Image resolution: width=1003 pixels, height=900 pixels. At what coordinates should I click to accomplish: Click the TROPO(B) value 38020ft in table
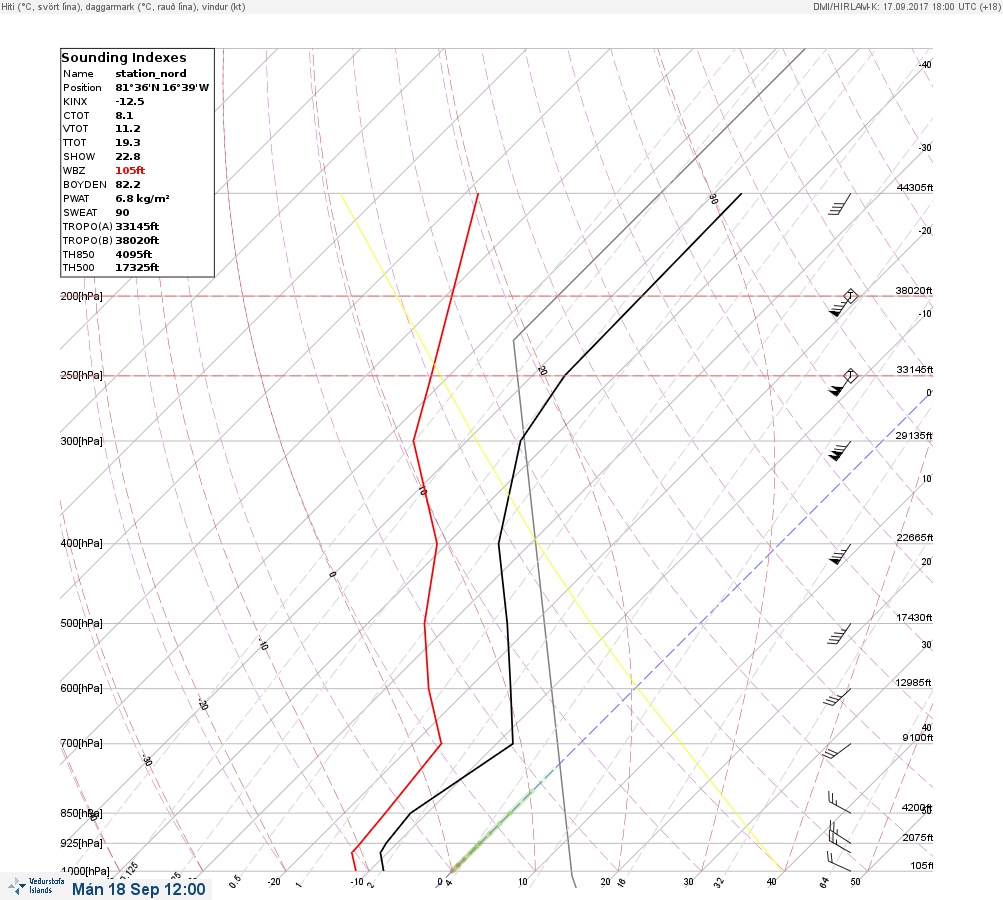137,241
